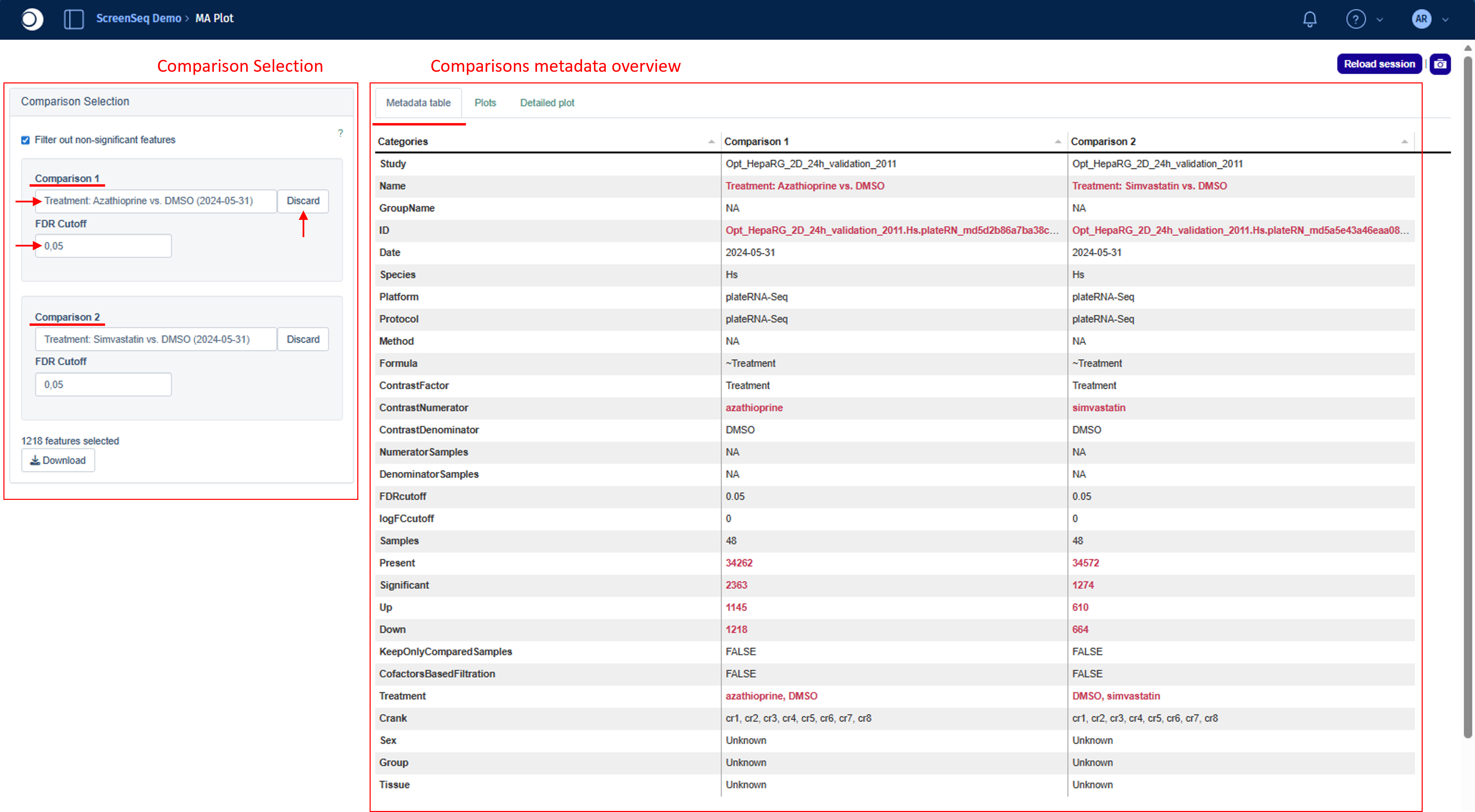
Task: Click the CofactorsBasedFiltration row label
Action: point(436,674)
